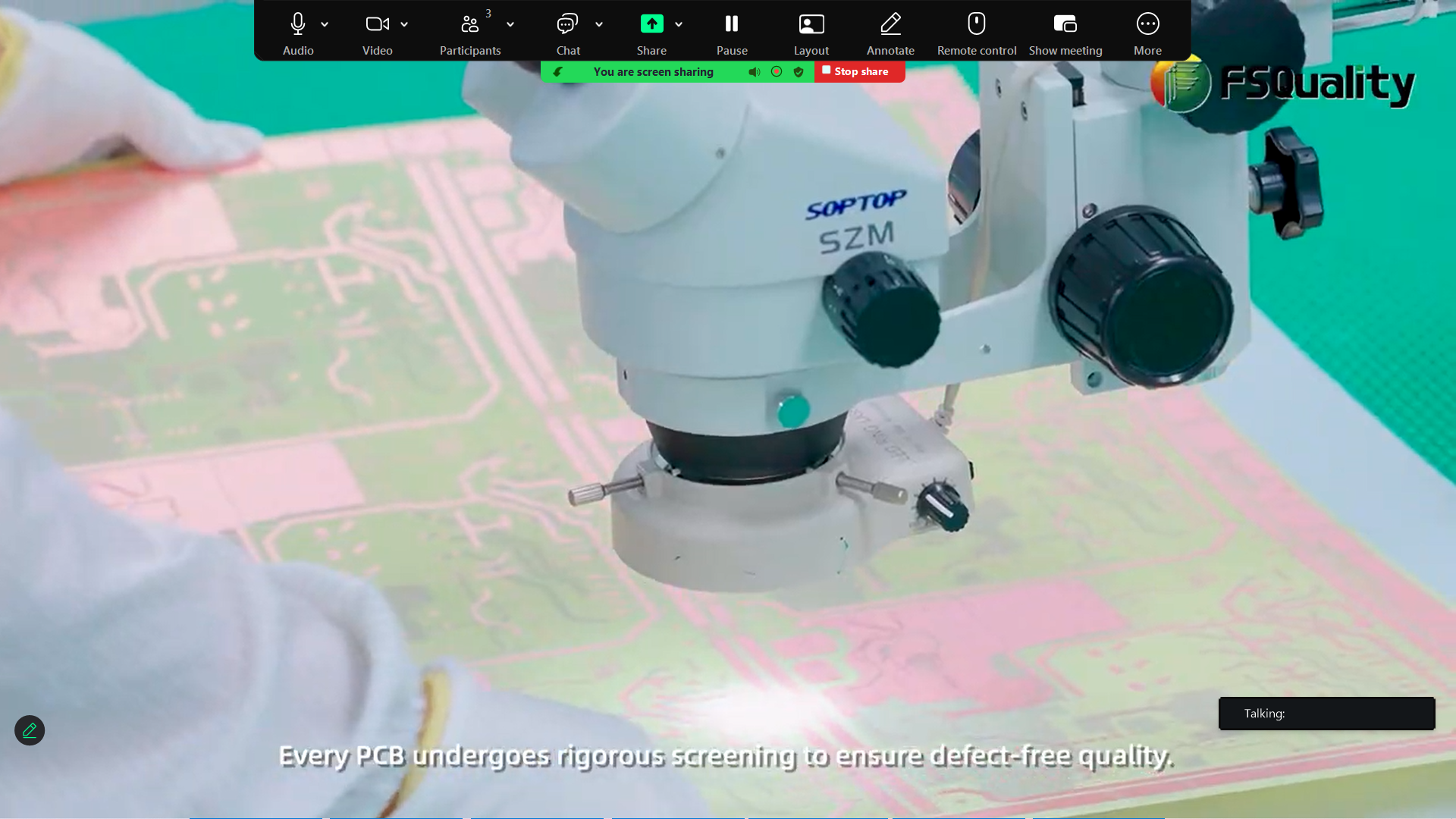Open the Layout options
This screenshot has height=819, width=1456.
811,24
